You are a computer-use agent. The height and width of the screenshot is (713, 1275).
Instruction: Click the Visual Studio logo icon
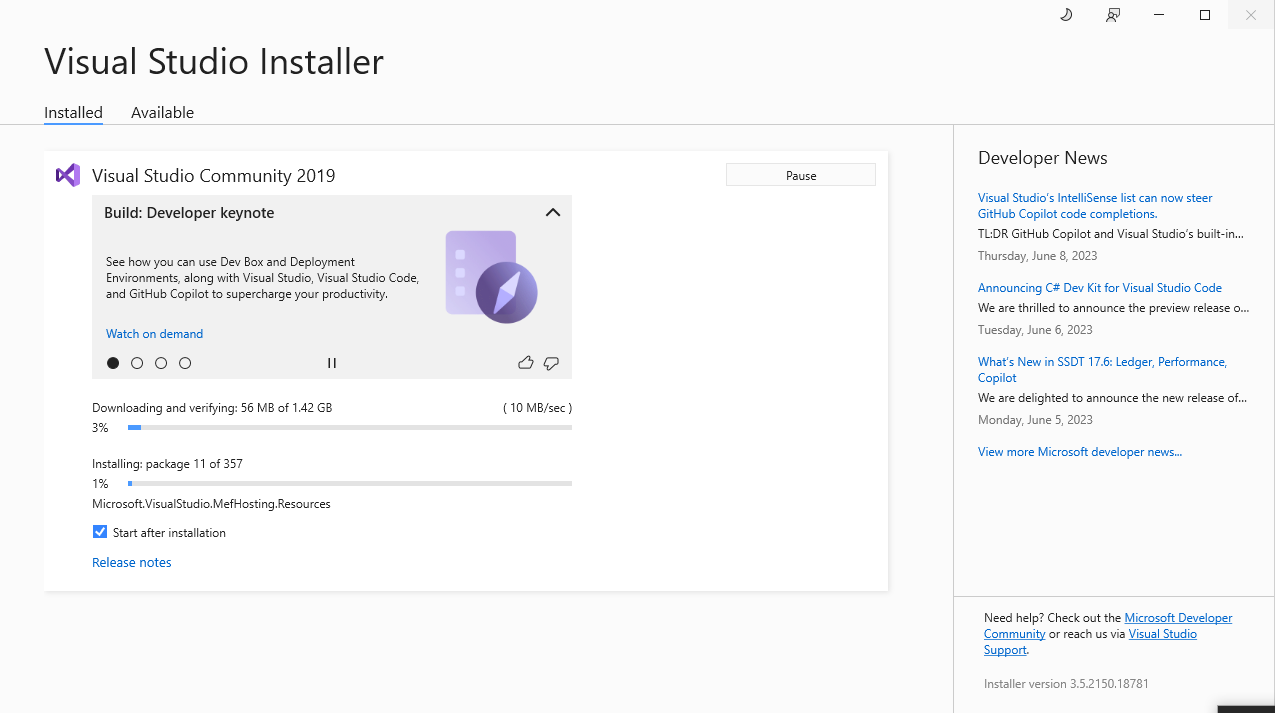67,175
